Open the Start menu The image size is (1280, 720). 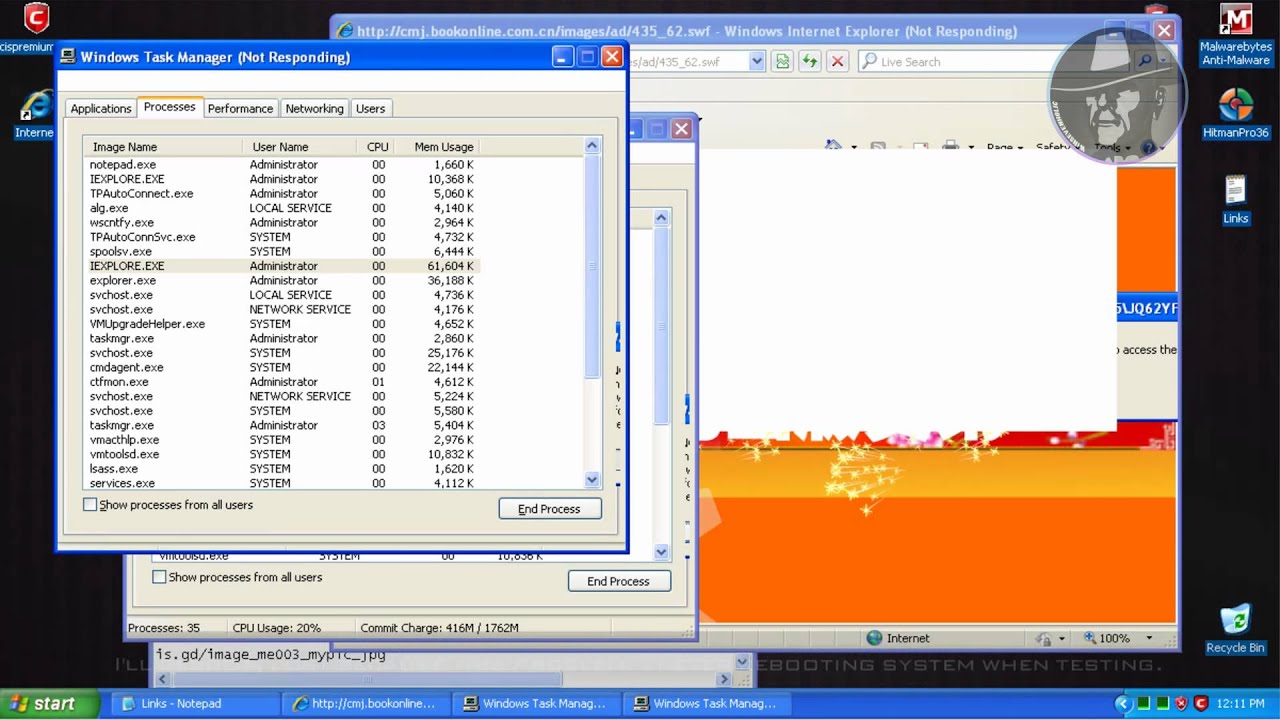(x=50, y=704)
